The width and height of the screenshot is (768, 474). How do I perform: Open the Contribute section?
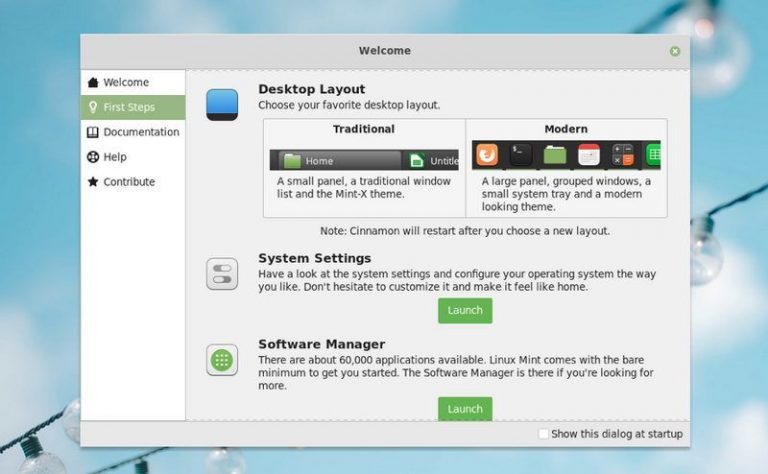click(129, 182)
